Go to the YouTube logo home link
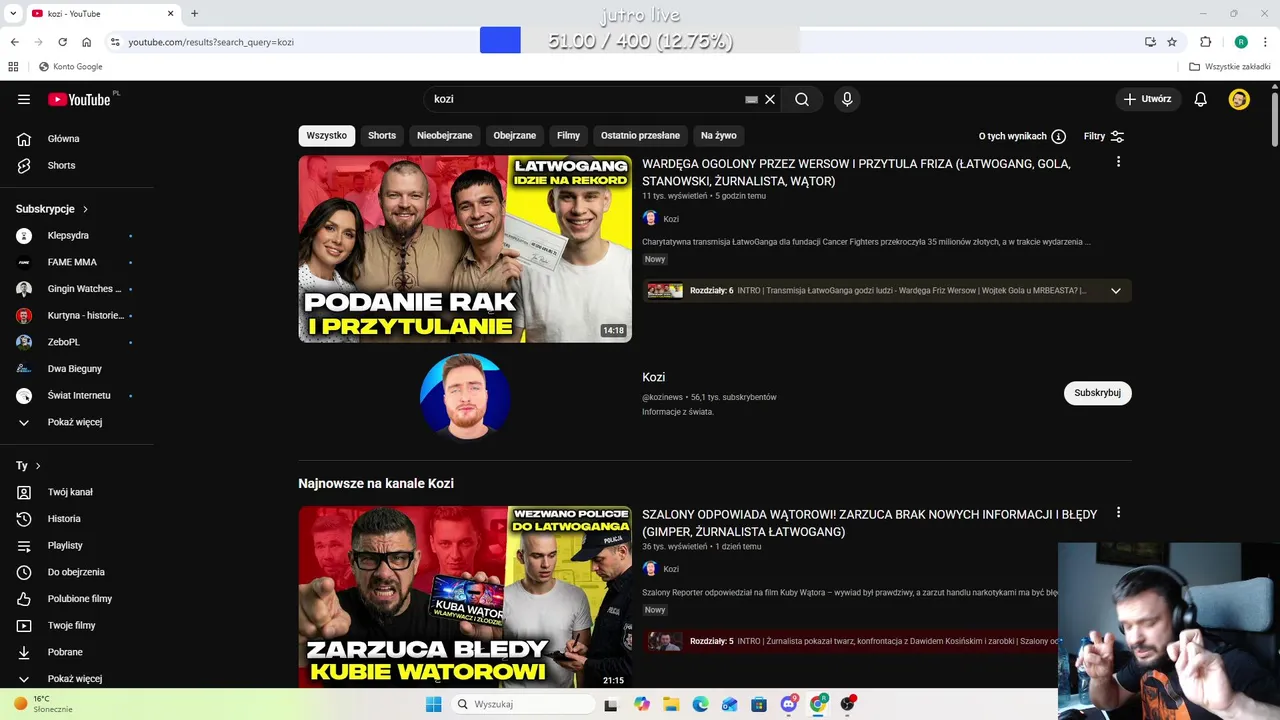 [x=80, y=99]
